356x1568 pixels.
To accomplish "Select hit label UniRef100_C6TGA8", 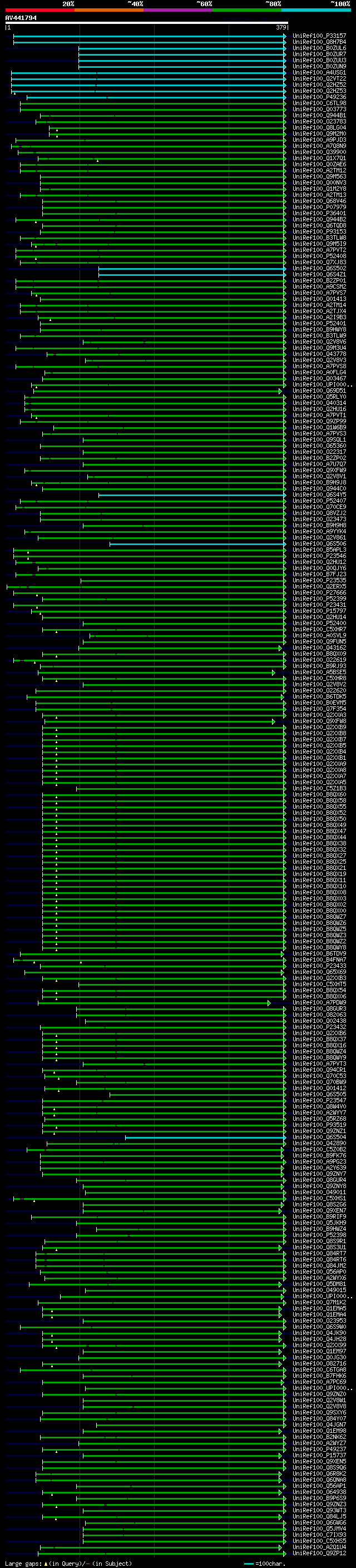I will (x=319, y=1369).
